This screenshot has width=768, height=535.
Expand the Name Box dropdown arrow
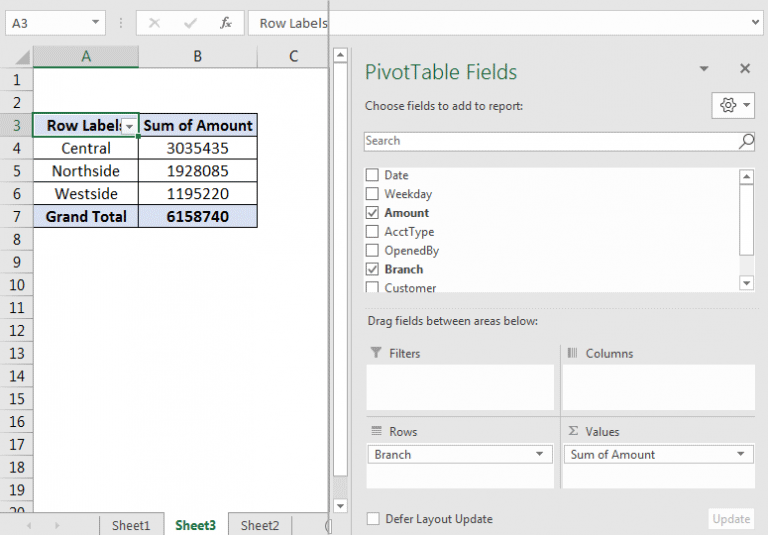coord(96,22)
